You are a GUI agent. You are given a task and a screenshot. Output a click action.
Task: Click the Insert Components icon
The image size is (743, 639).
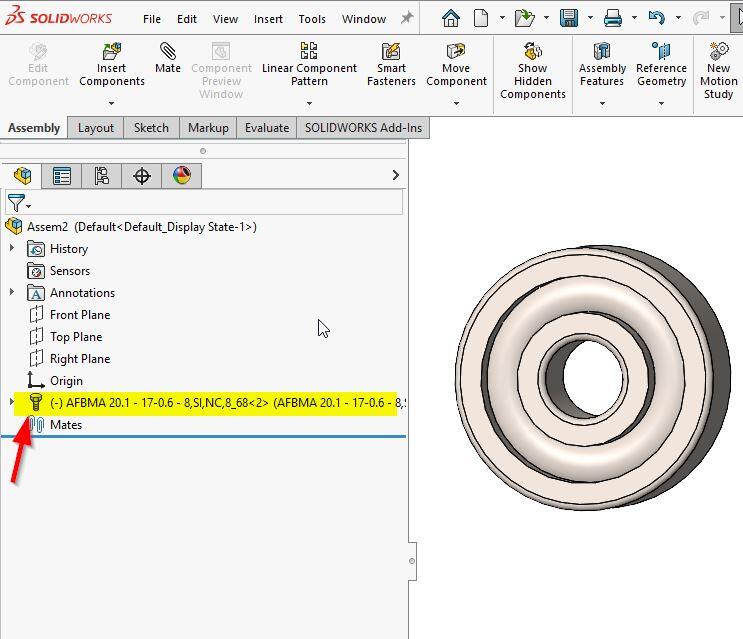[x=111, y=52]
